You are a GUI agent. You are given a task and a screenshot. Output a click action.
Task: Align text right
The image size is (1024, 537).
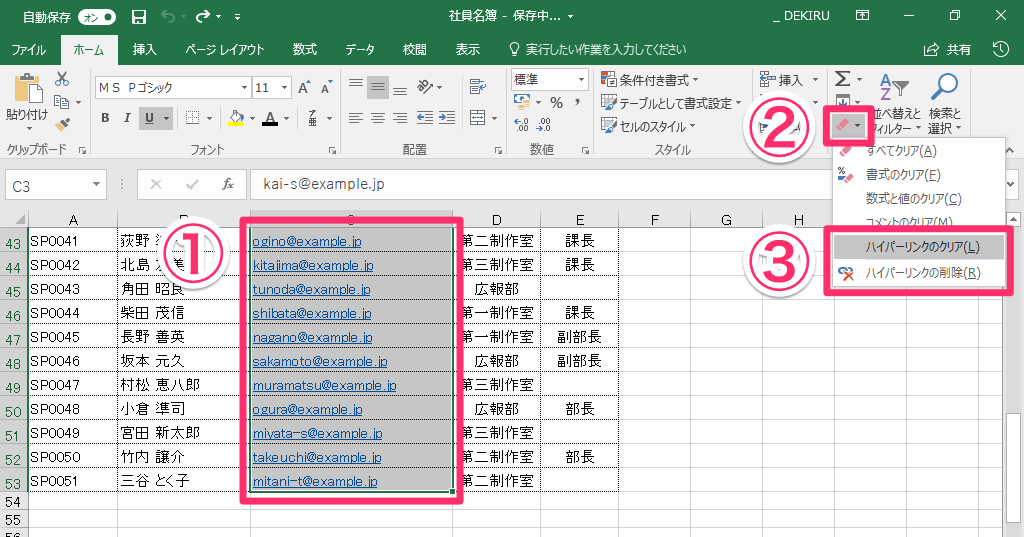[400, 118]
